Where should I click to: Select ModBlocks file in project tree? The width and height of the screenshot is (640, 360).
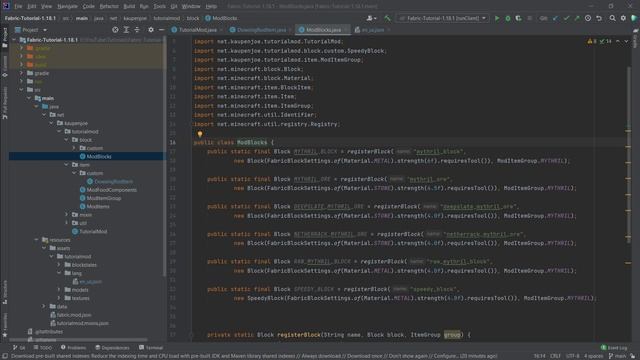click(x=99, y=157)
